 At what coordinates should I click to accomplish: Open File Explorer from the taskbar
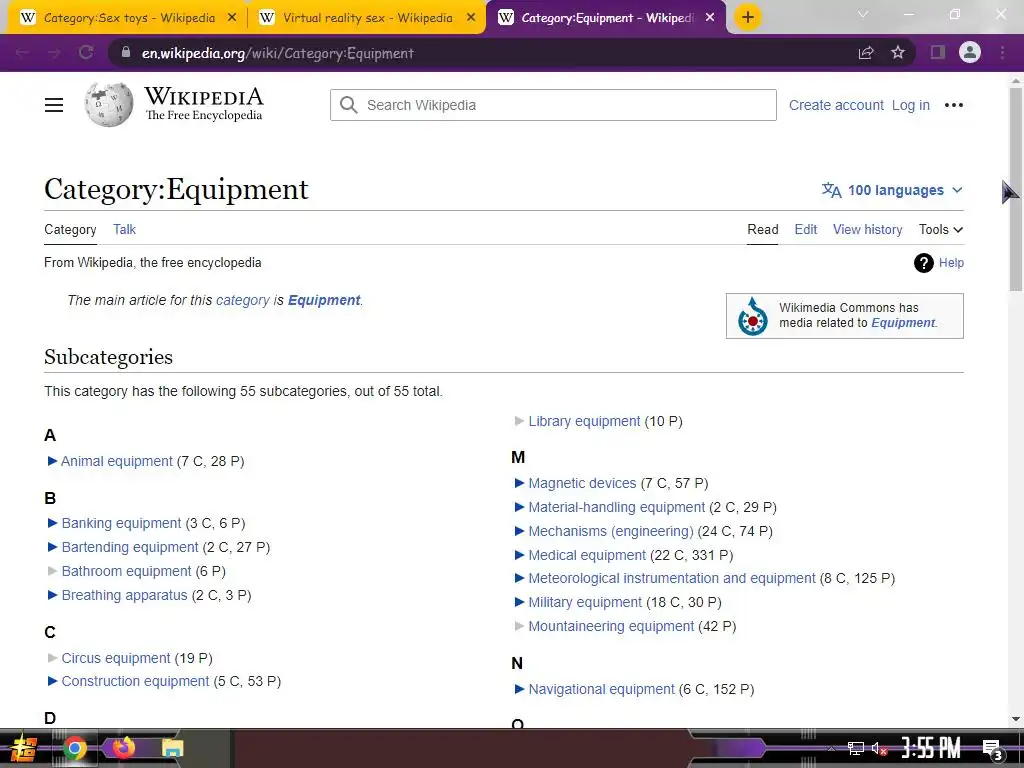[172, 748]
